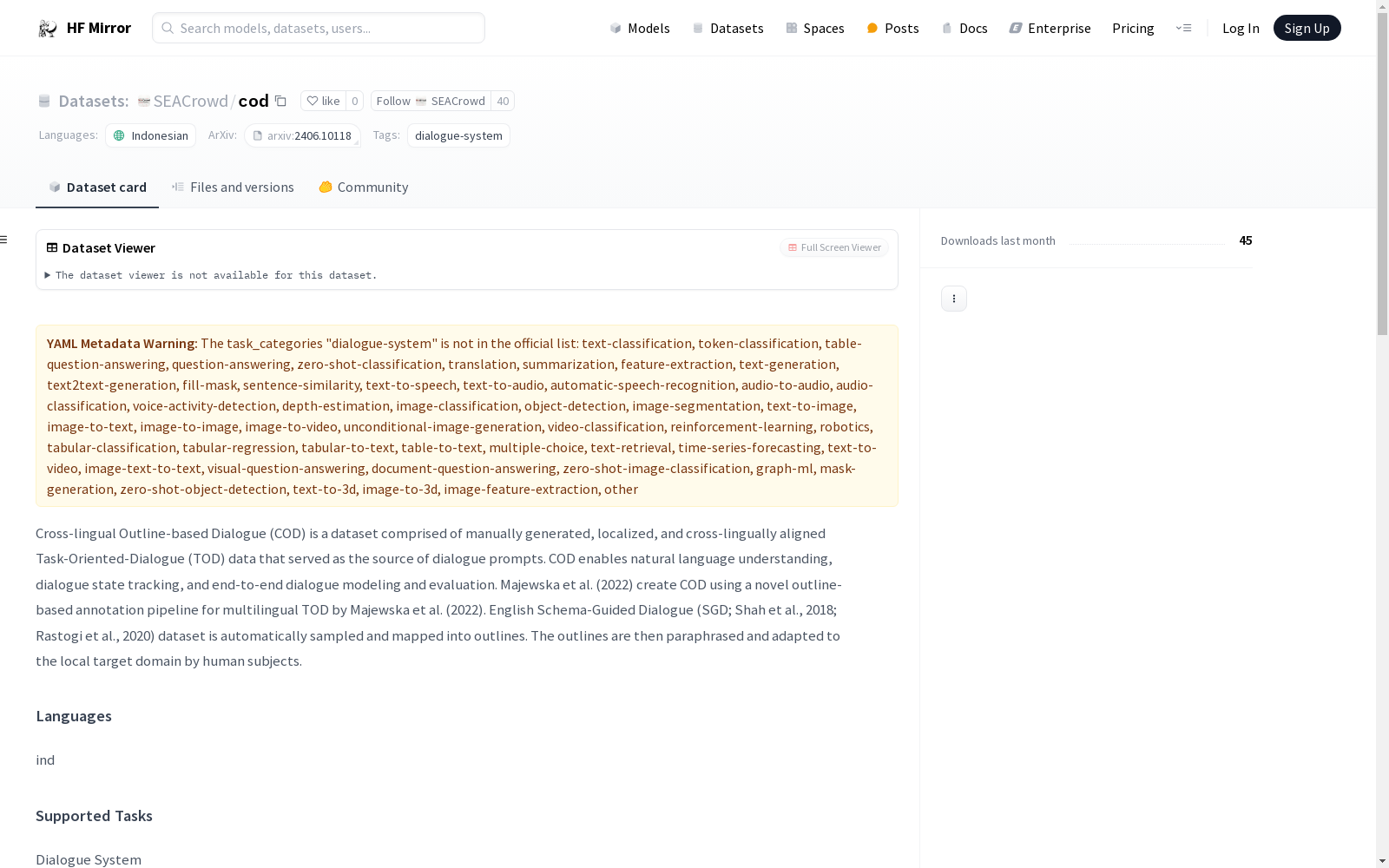Screen dimensions: 1389x868
Task: Click the downloads count 45
Action: click(x=1246, y=240)
